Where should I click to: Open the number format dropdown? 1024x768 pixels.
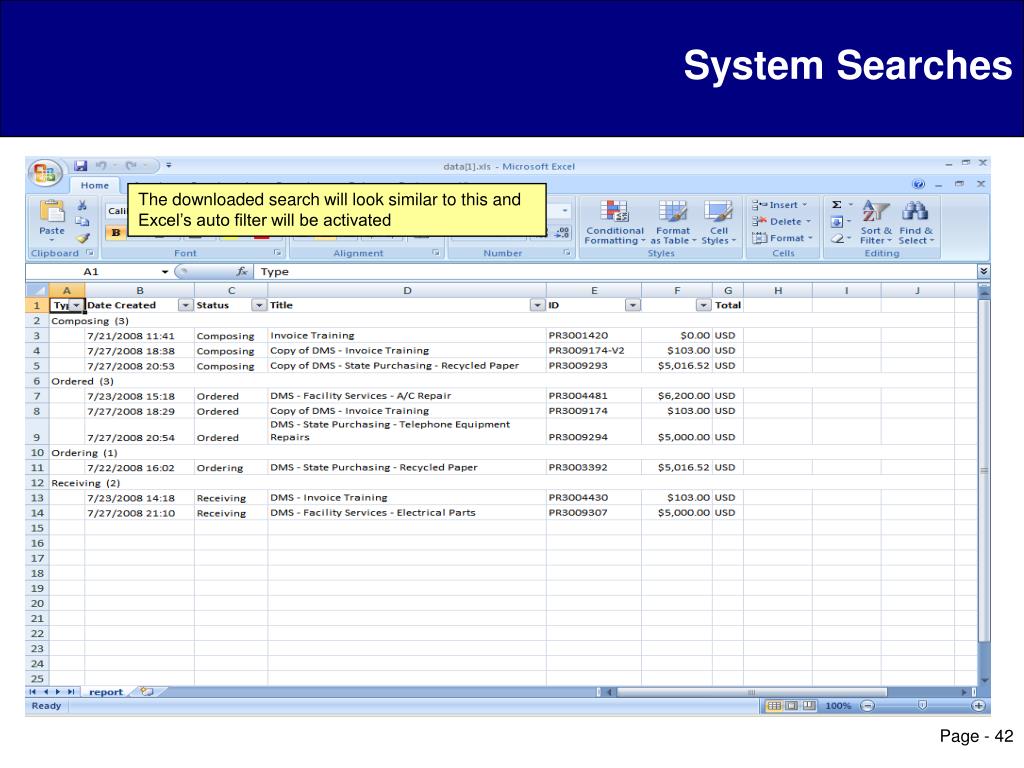point(565,211)
